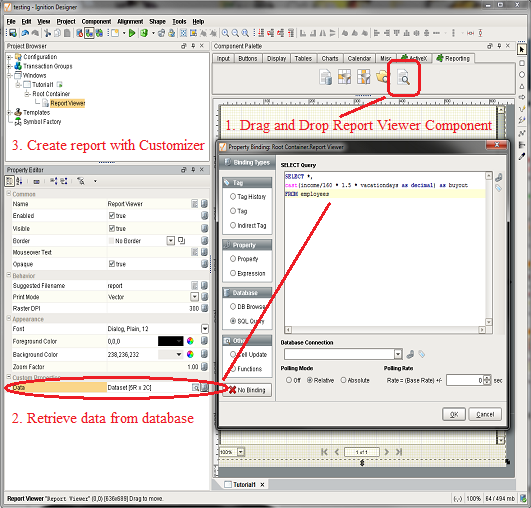Open the Database Connection dropdown

(398, 354)
